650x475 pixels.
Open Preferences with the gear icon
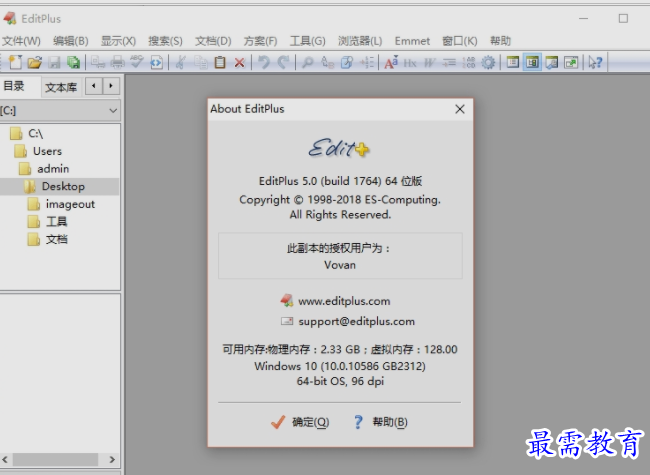[488, 63]
